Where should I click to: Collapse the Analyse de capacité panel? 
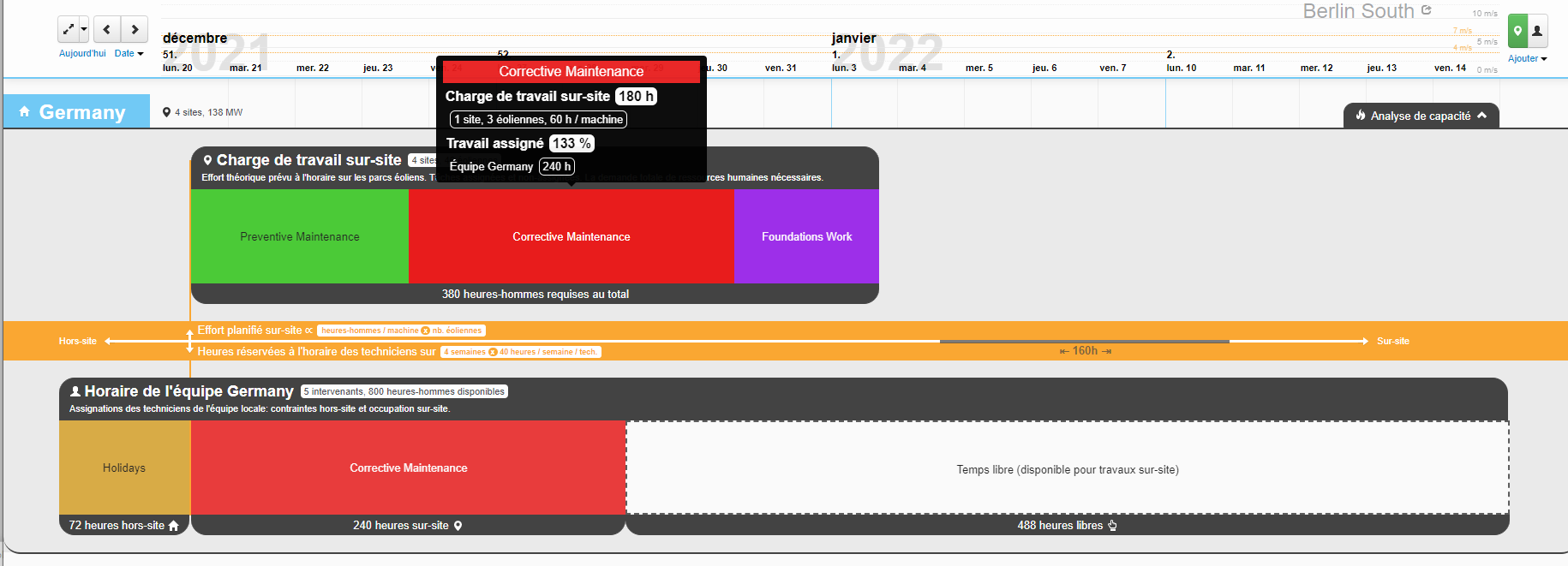point(1482,116)
